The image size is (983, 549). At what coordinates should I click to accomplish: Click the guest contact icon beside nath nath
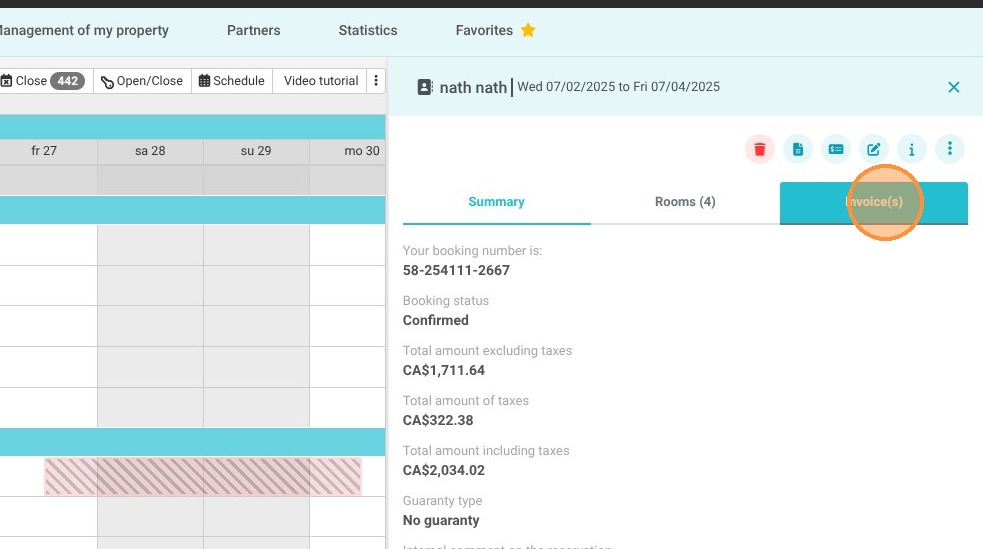coord(424,87)
